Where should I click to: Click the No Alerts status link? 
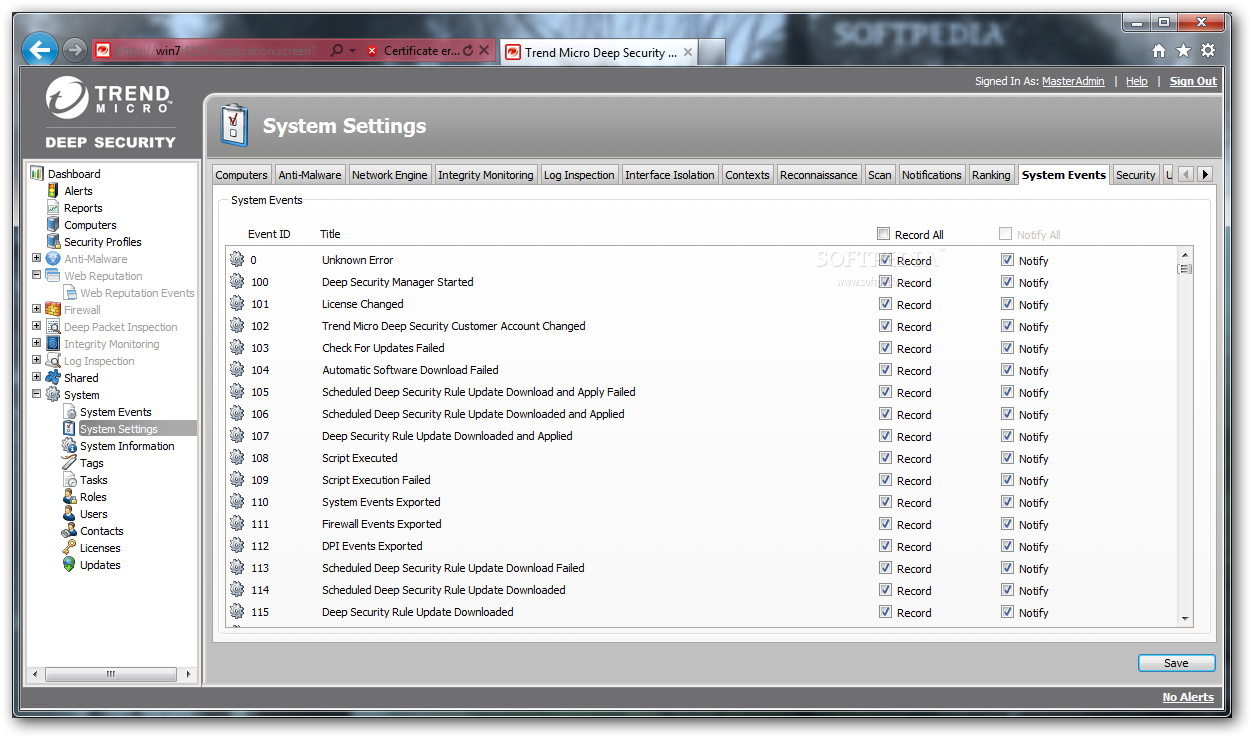[1188, 698]
